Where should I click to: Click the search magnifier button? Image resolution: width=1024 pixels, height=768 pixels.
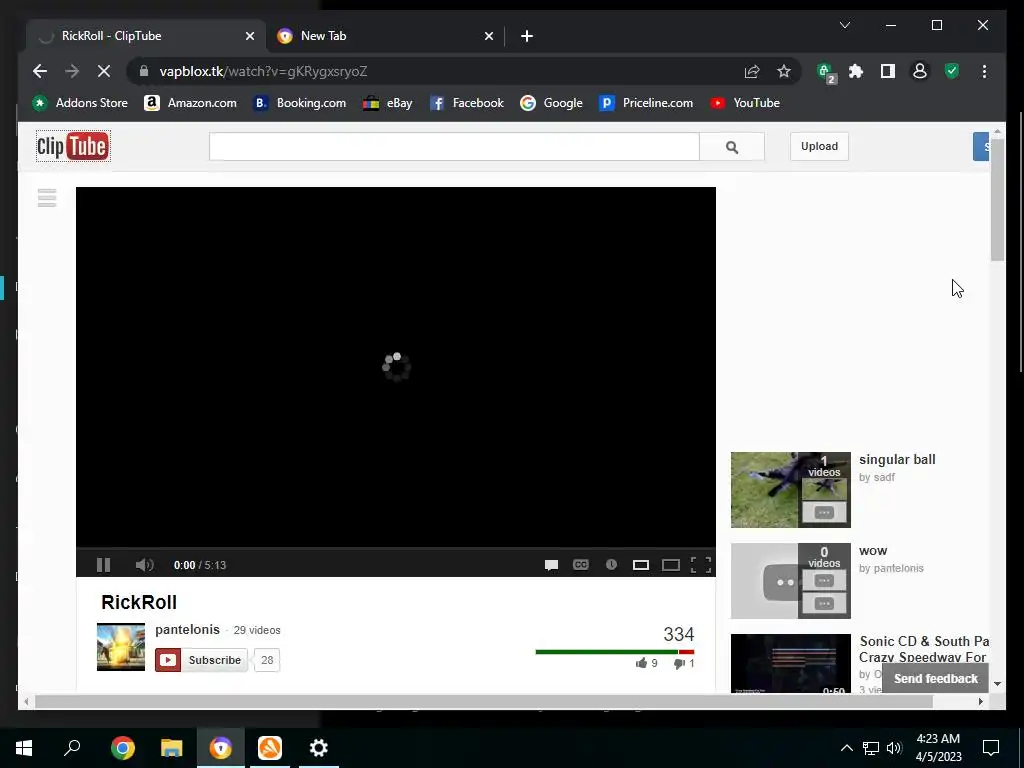(x=732, y=147)
